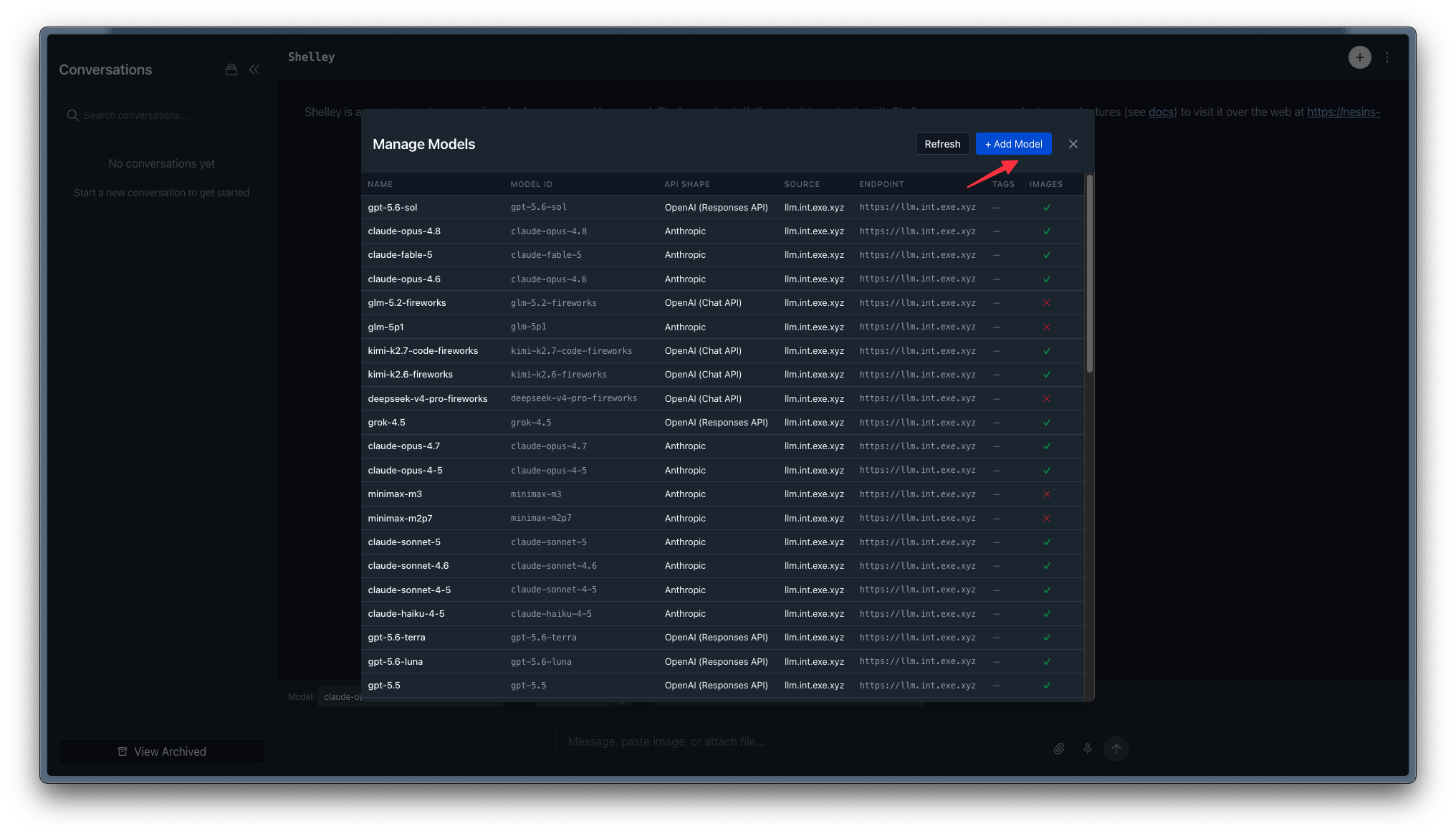The height and width of the screenshot is (836, 1456).
Task: Select the claude-opus-4.8 model row
Action: (722, 231)
